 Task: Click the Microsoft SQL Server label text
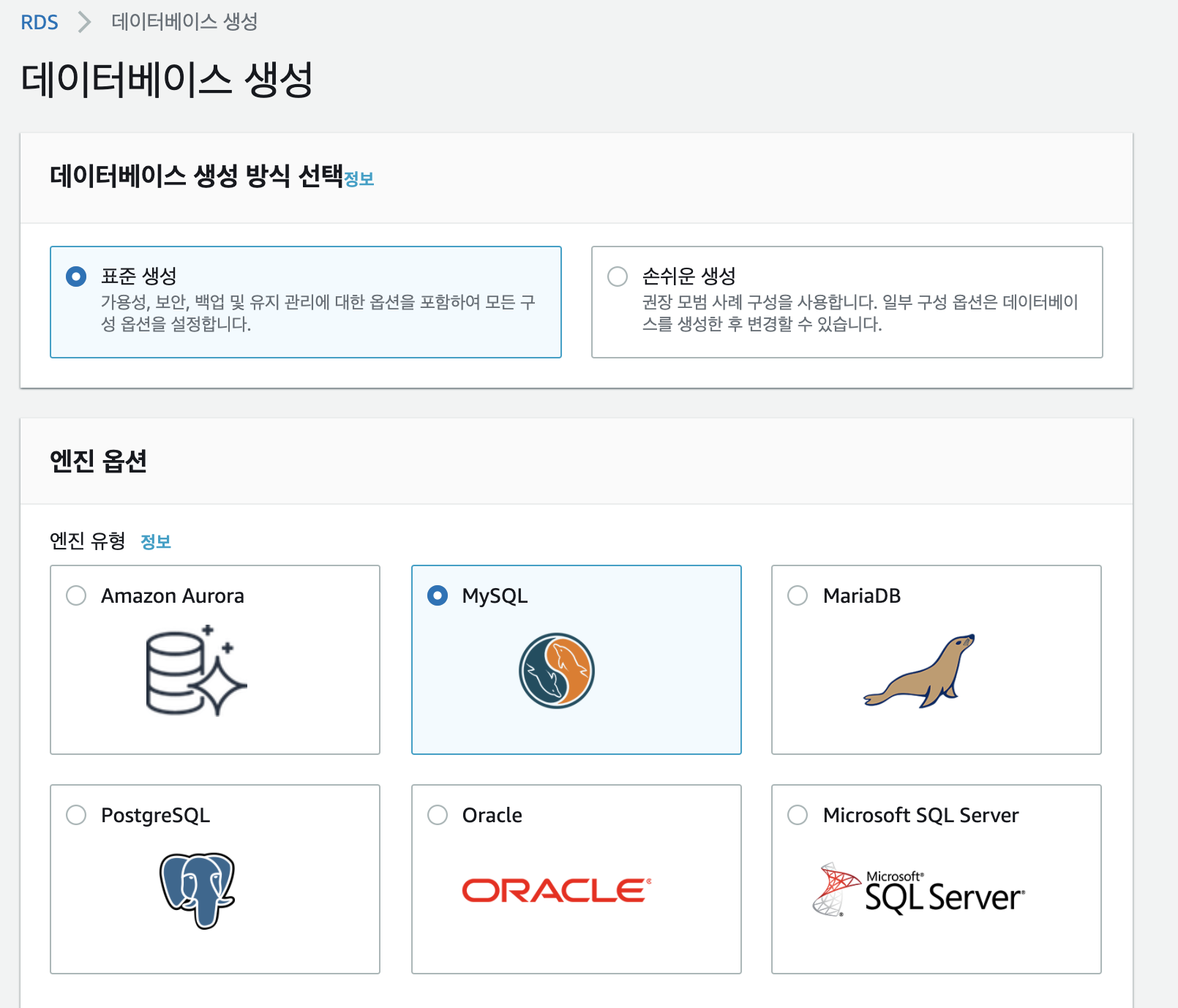point(920,815)
